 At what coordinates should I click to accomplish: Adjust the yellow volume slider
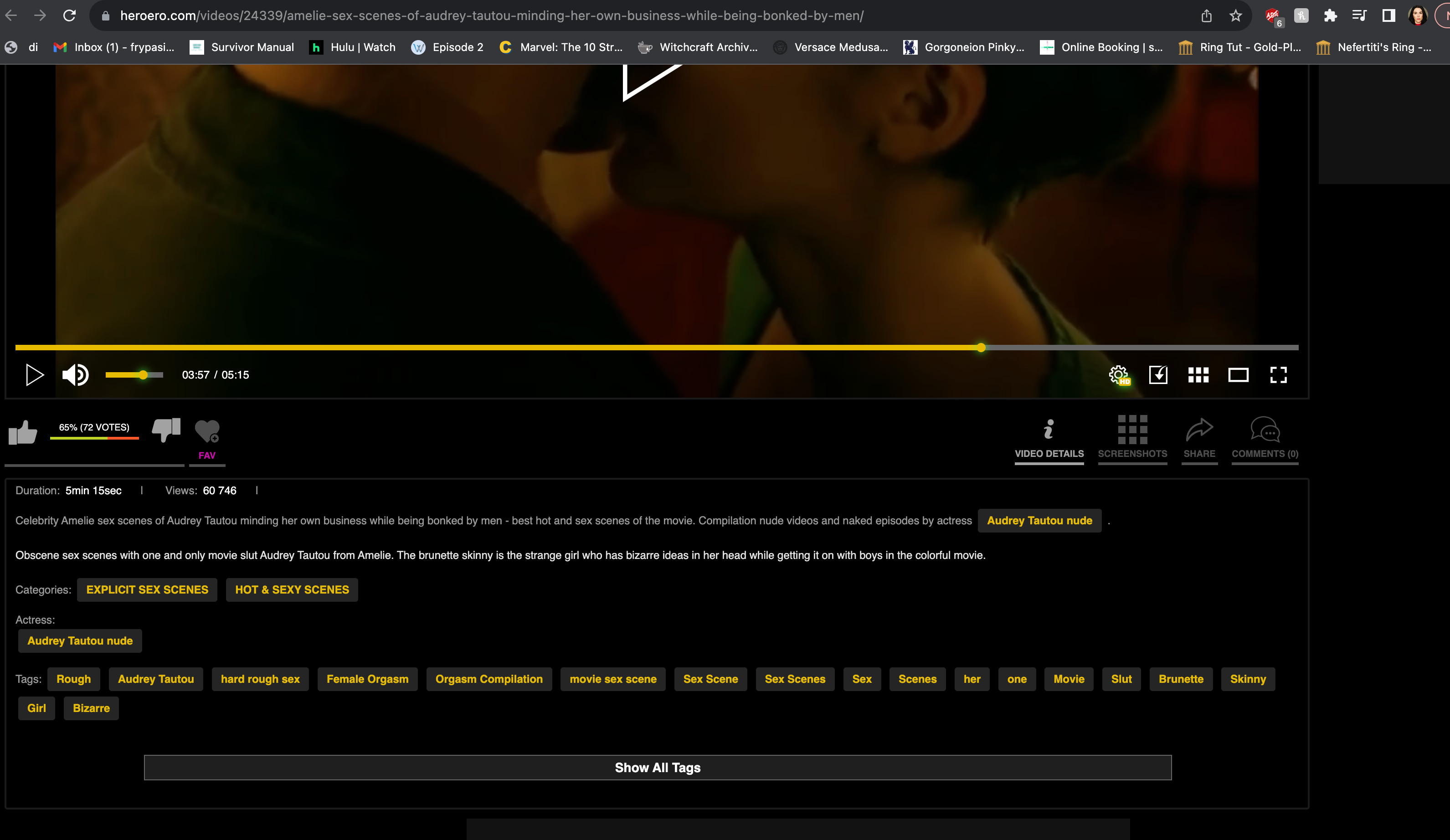(134, 375)
